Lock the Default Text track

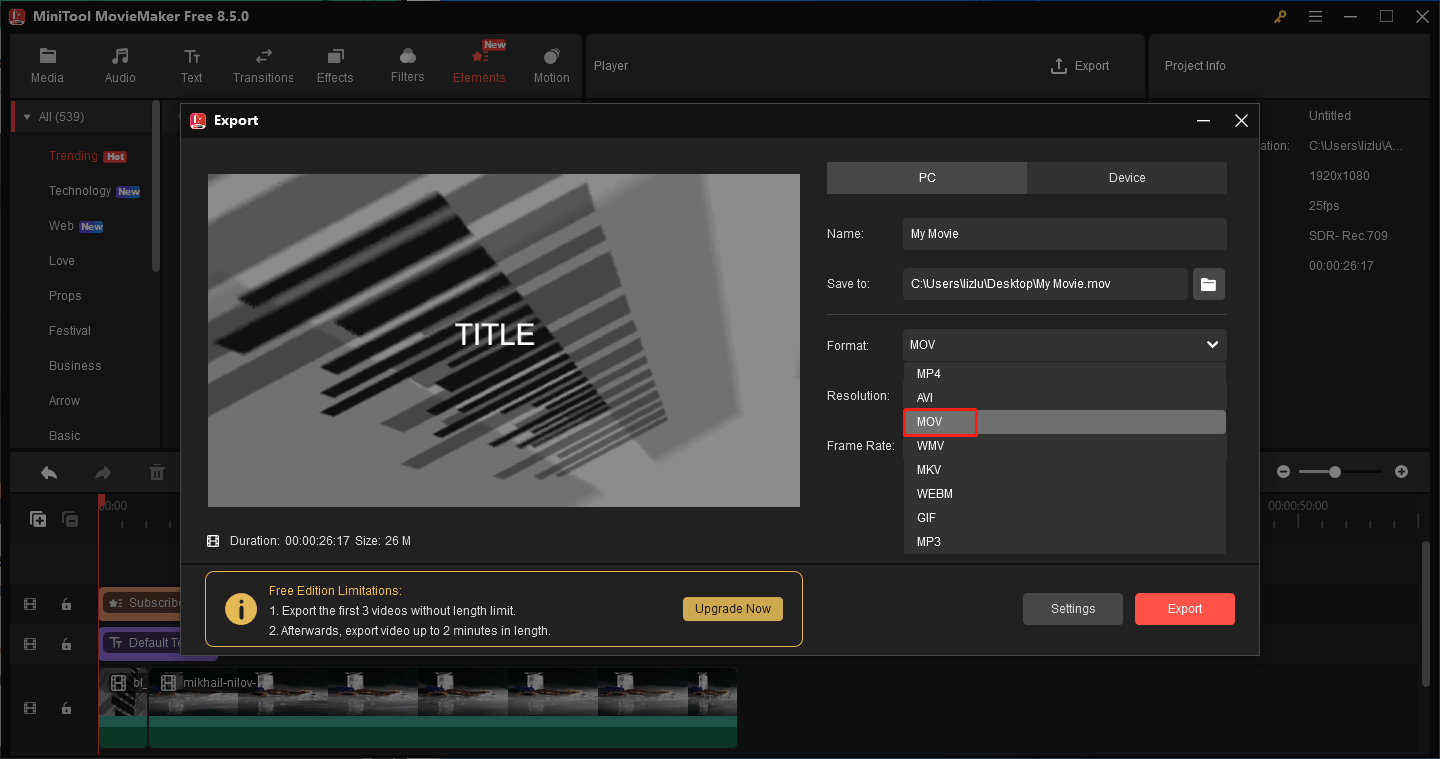(x=66, y=644)
